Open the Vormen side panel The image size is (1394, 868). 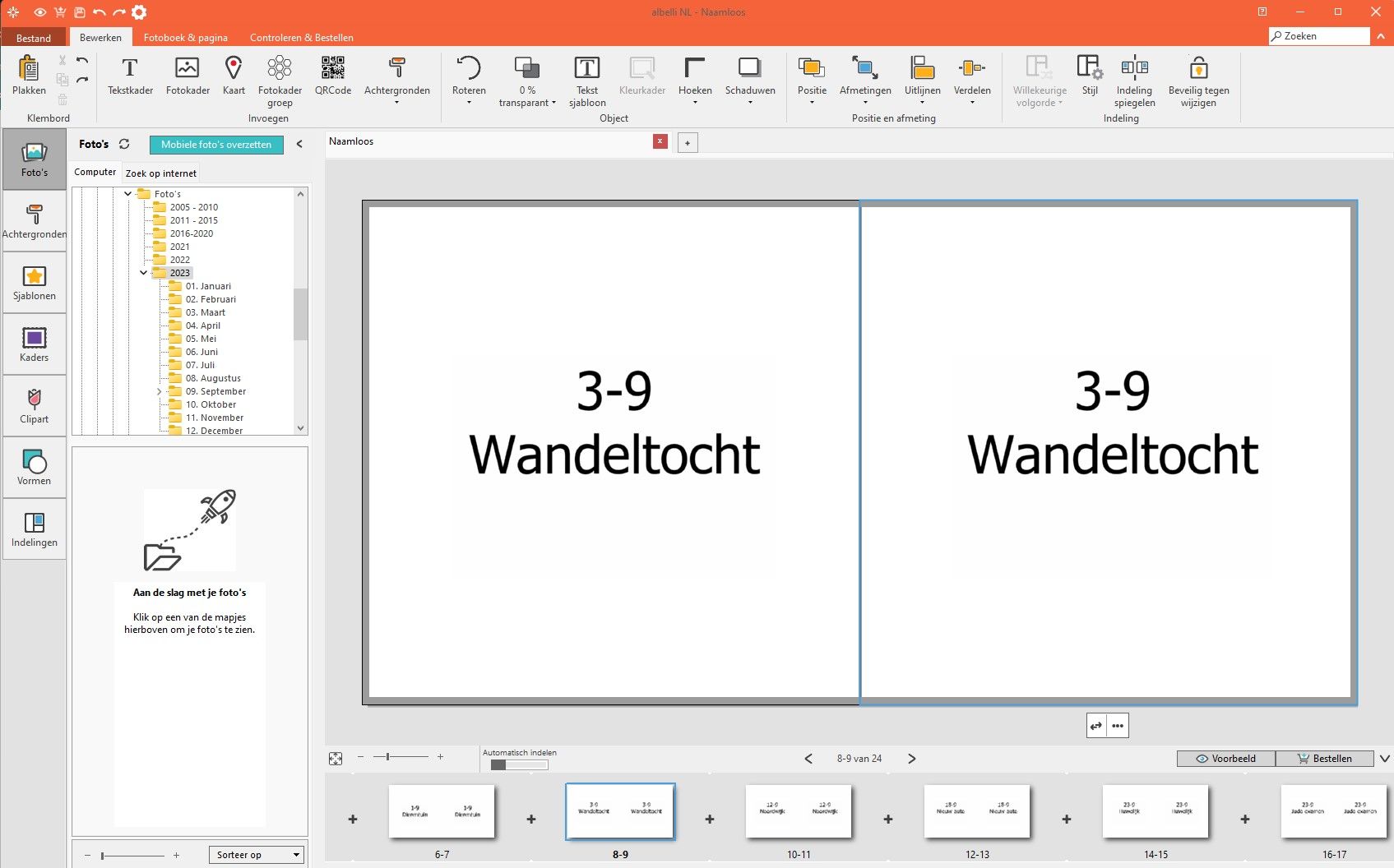(34, 469)
